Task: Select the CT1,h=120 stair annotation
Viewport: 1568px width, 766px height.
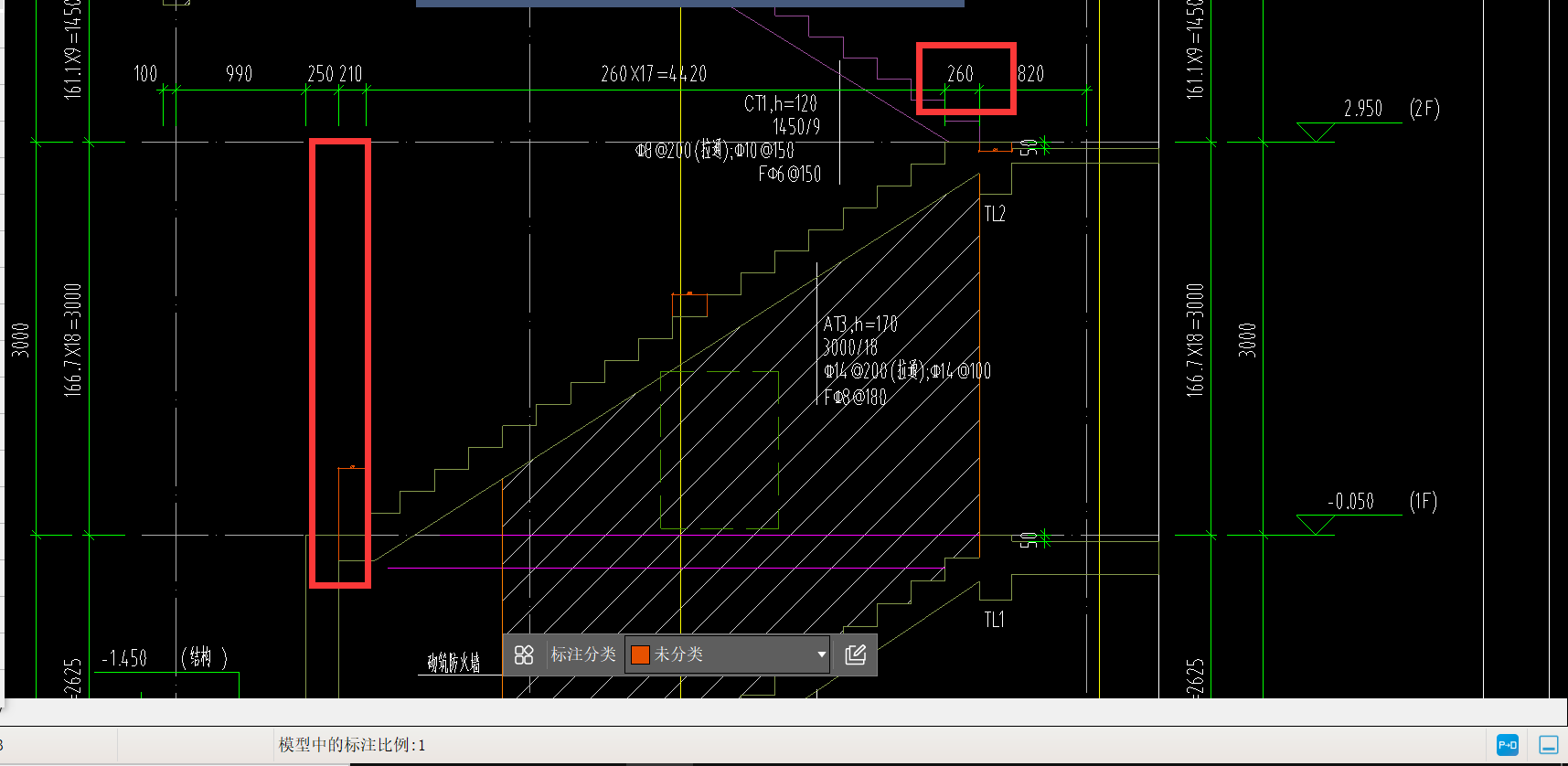Action: 781,103
